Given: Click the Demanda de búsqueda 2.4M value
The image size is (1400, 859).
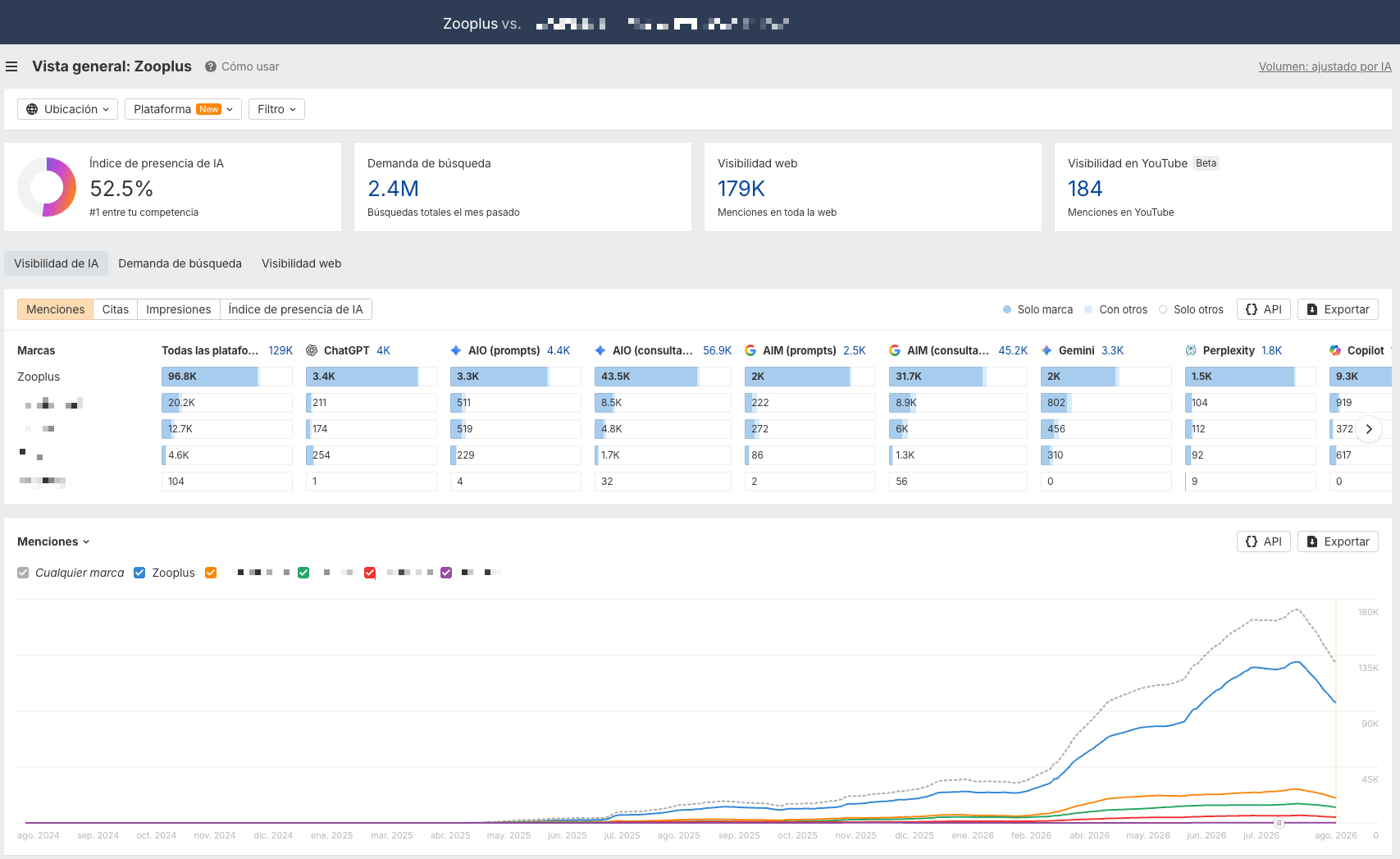Looking at the screenshot, I should pos(393,189).
